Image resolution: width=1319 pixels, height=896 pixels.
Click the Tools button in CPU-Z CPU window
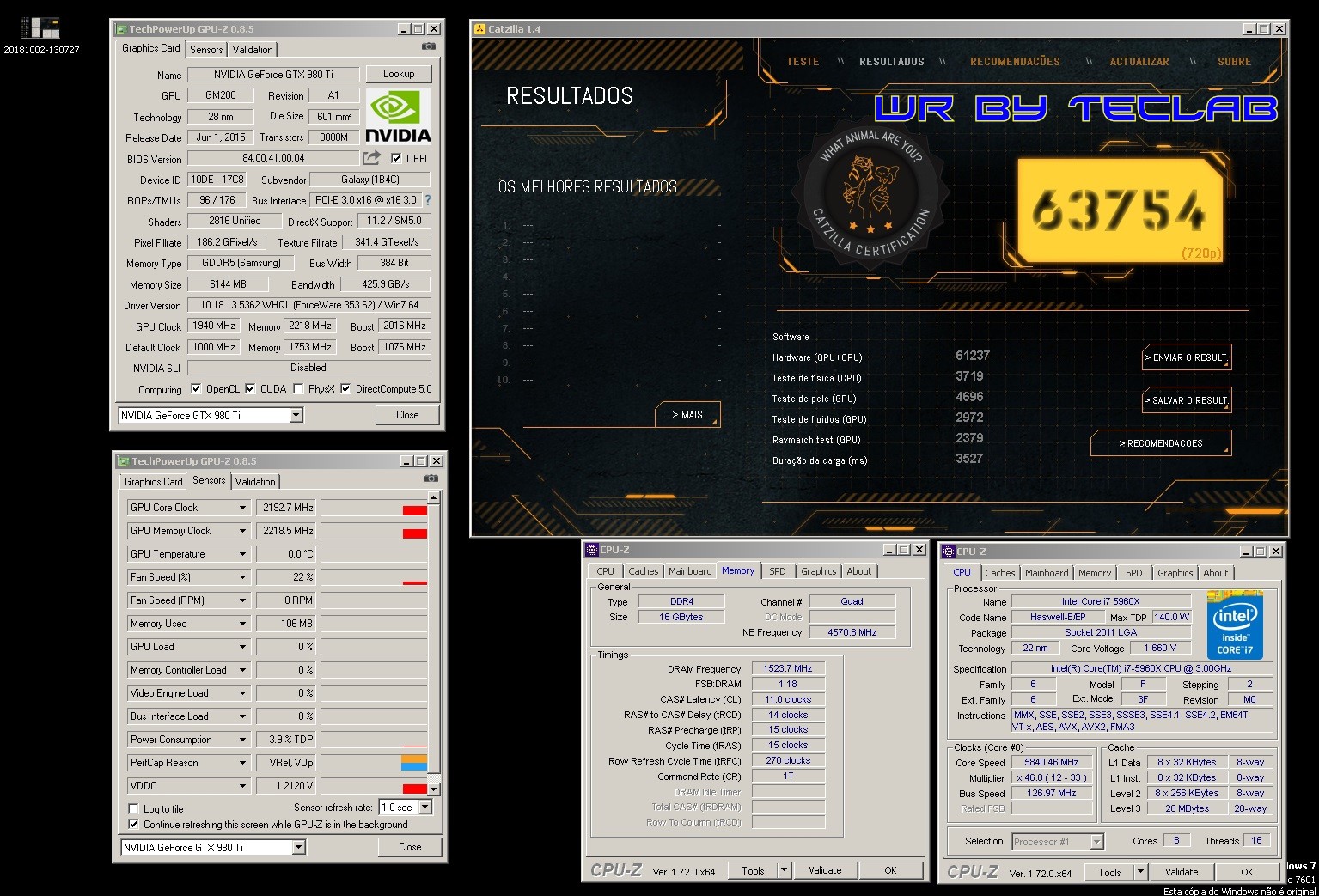[1109, 872]
